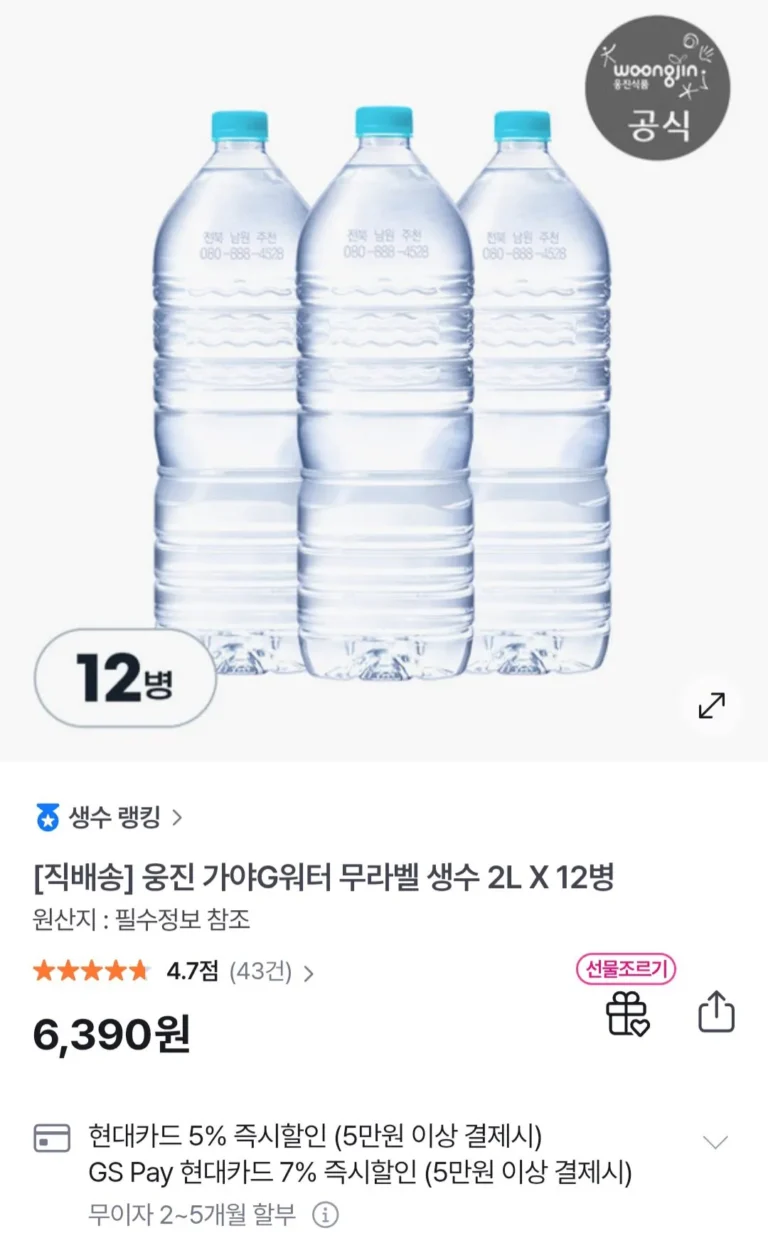Tap the orange star rating icons
The height and width of the screenshot is (1250, 768).
[91, 971]
